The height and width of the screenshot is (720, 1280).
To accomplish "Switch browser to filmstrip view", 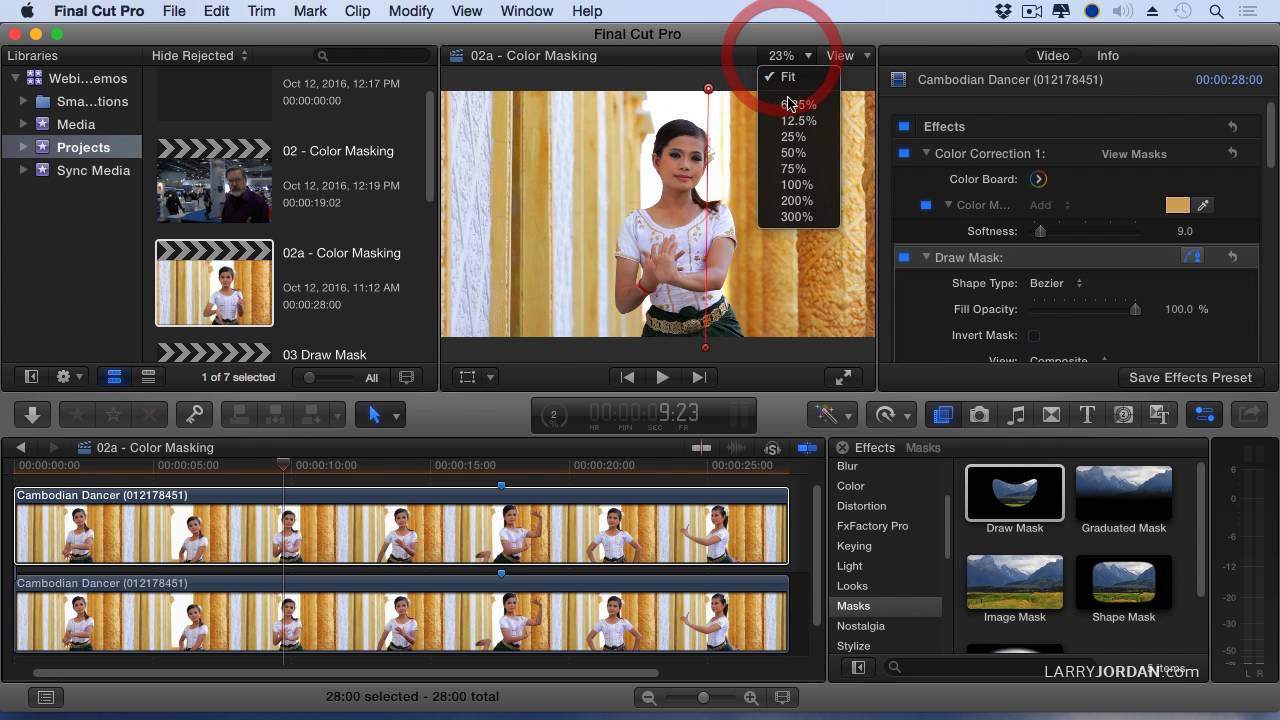I will (x=114, y=377).
